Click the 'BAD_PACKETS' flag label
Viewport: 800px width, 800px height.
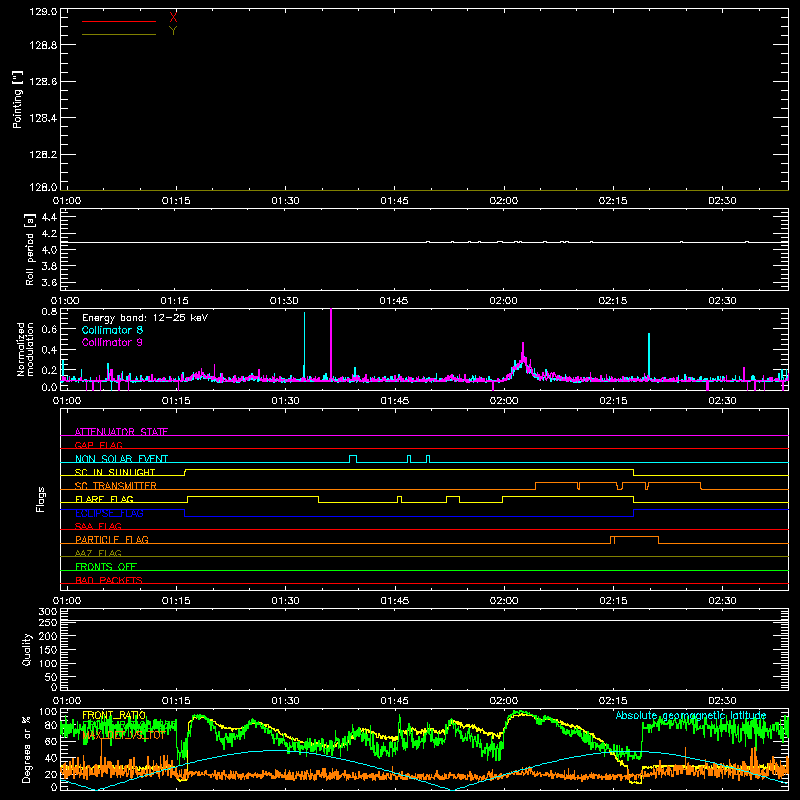pyautogui.click(x=109, y=580)
